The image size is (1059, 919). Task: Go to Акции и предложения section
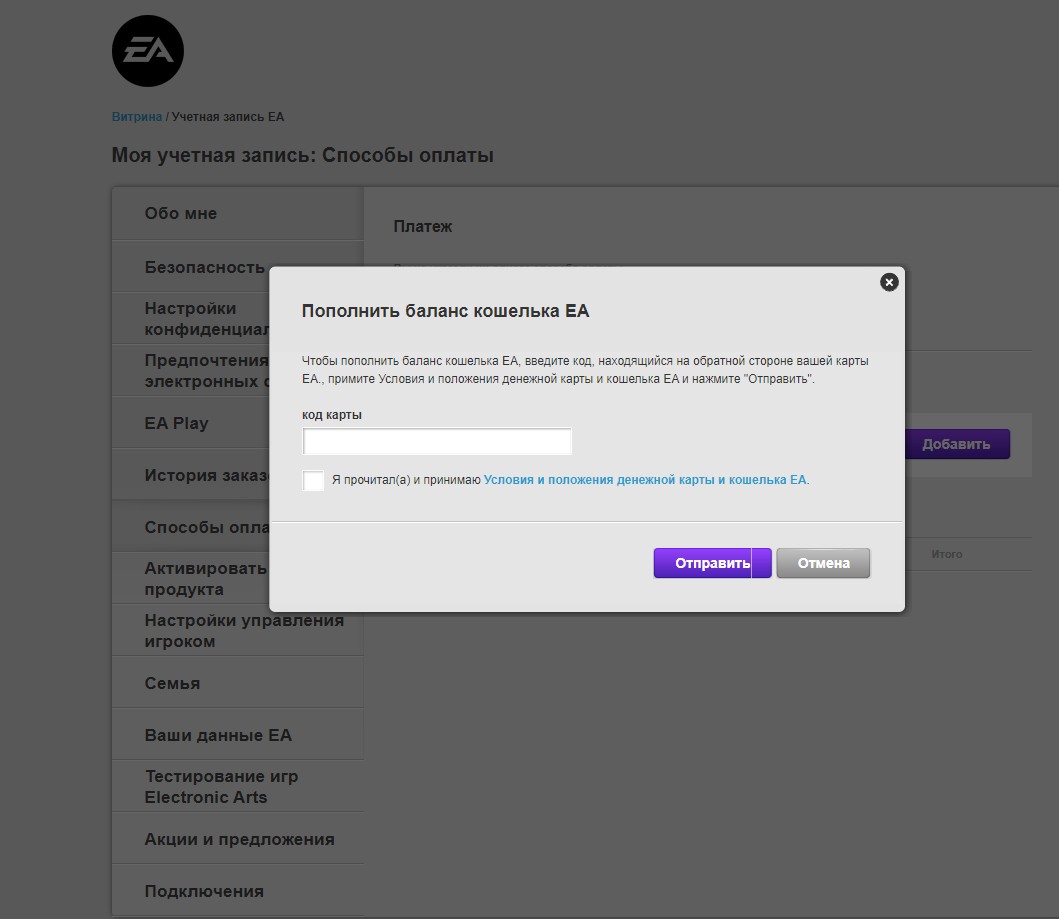(239, 839)
